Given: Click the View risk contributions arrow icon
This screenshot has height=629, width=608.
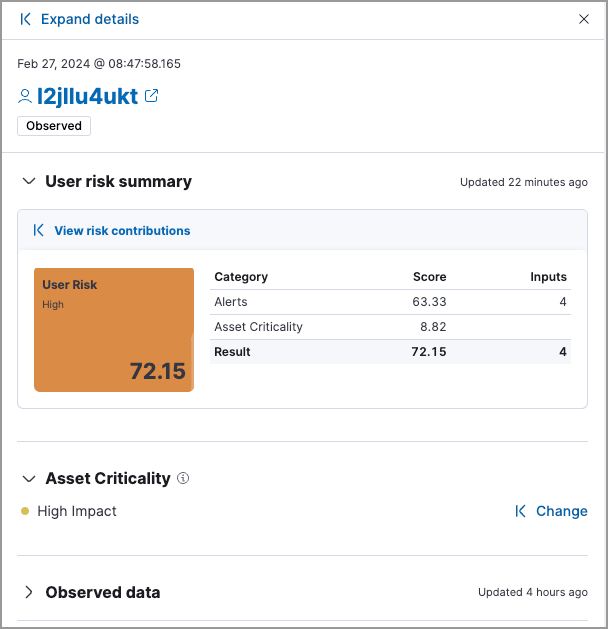Looking at the screenshot, I should pyautogui.click(x=39, y=230).
